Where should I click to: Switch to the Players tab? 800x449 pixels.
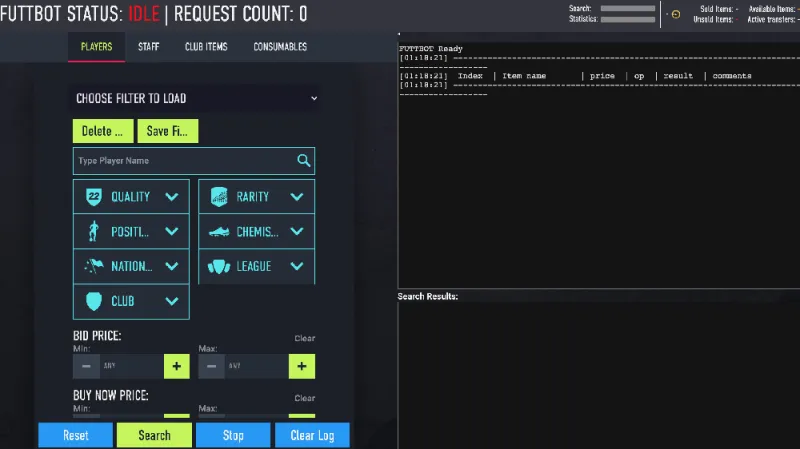[96, 47]
